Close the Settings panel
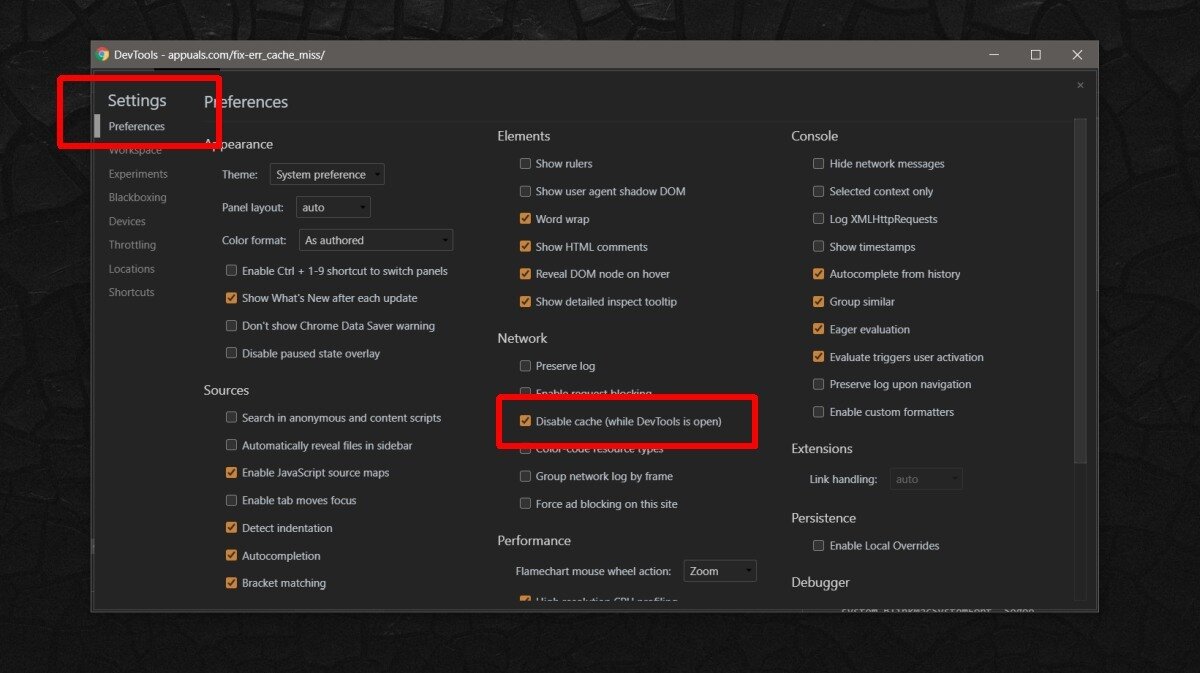 [x=1079, y=85]
